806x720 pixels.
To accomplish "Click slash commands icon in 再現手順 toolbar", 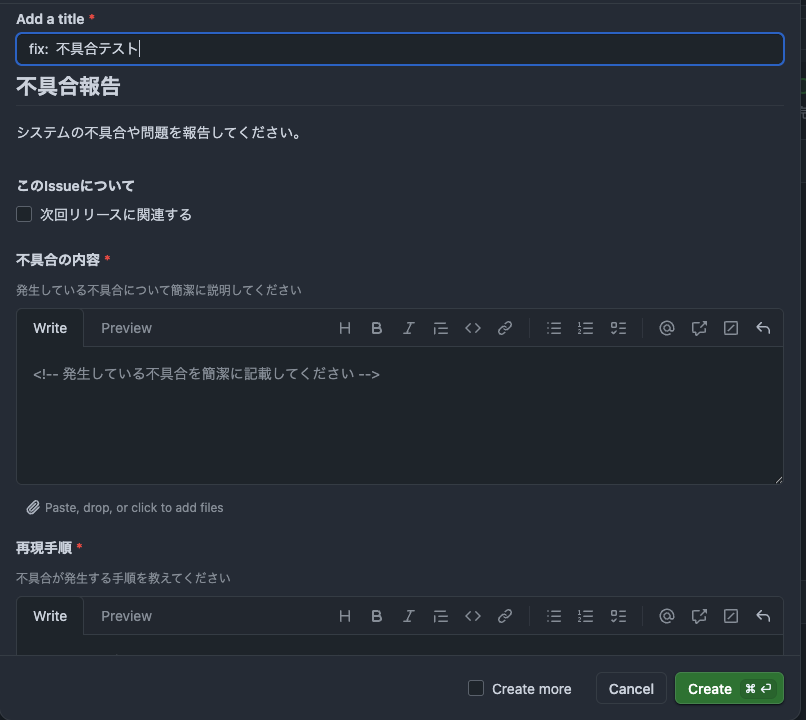I will [731, 616].
